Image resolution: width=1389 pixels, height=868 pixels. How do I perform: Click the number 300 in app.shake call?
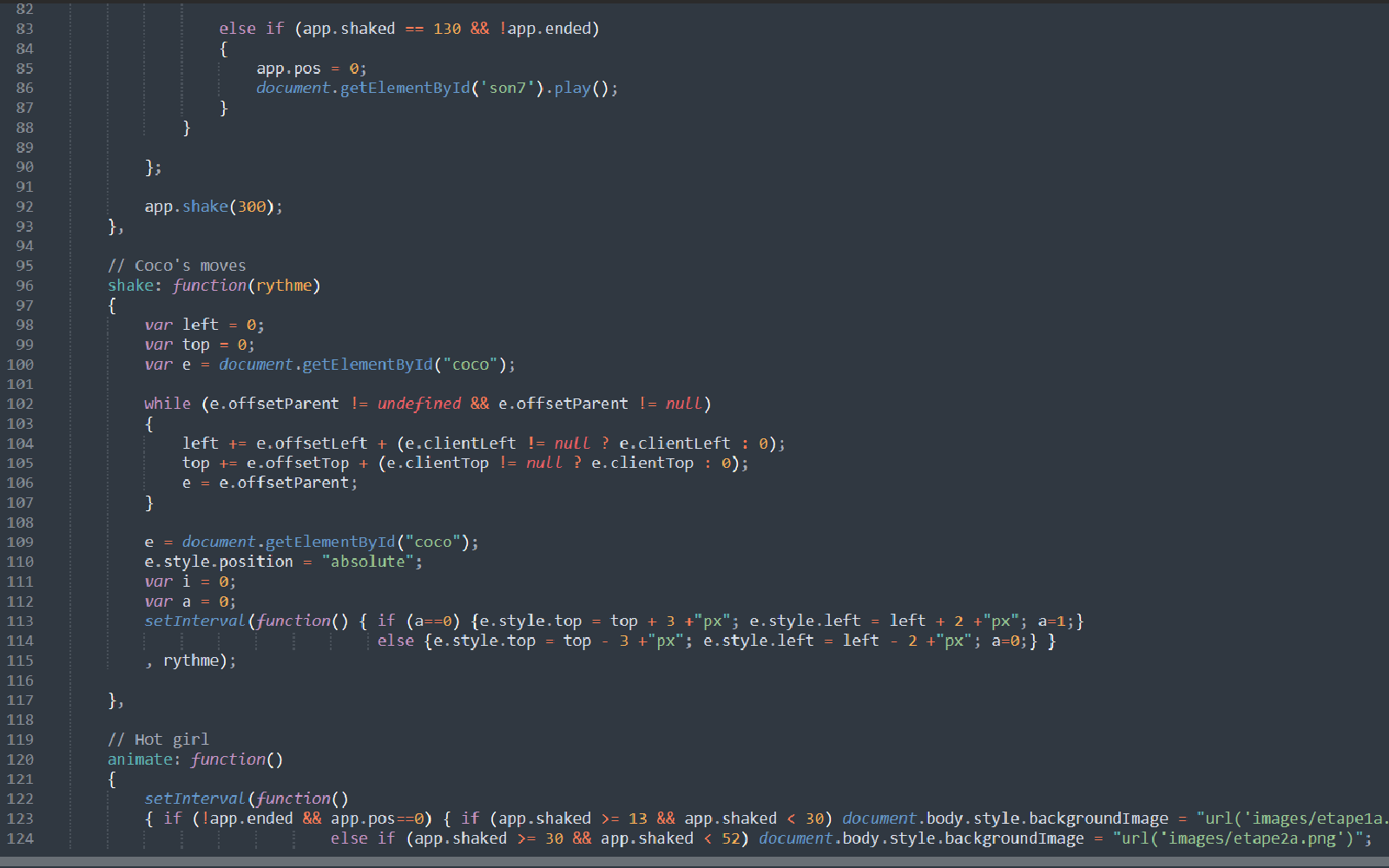pos(252,207)
